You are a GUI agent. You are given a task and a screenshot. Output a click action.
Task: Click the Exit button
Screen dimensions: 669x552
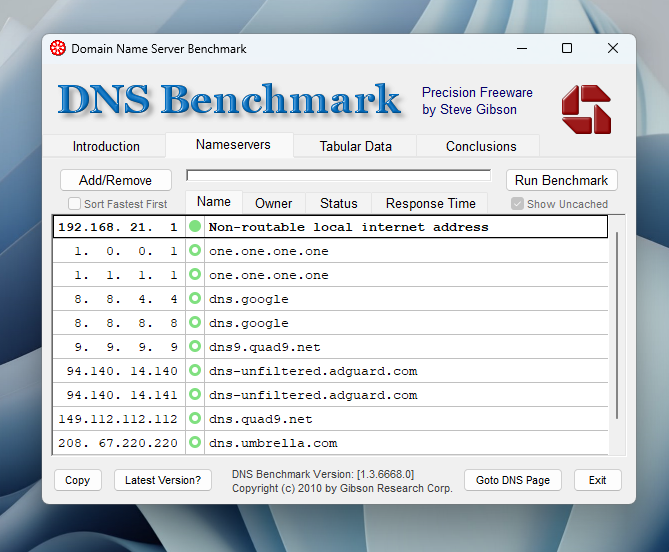coord(598,480)
